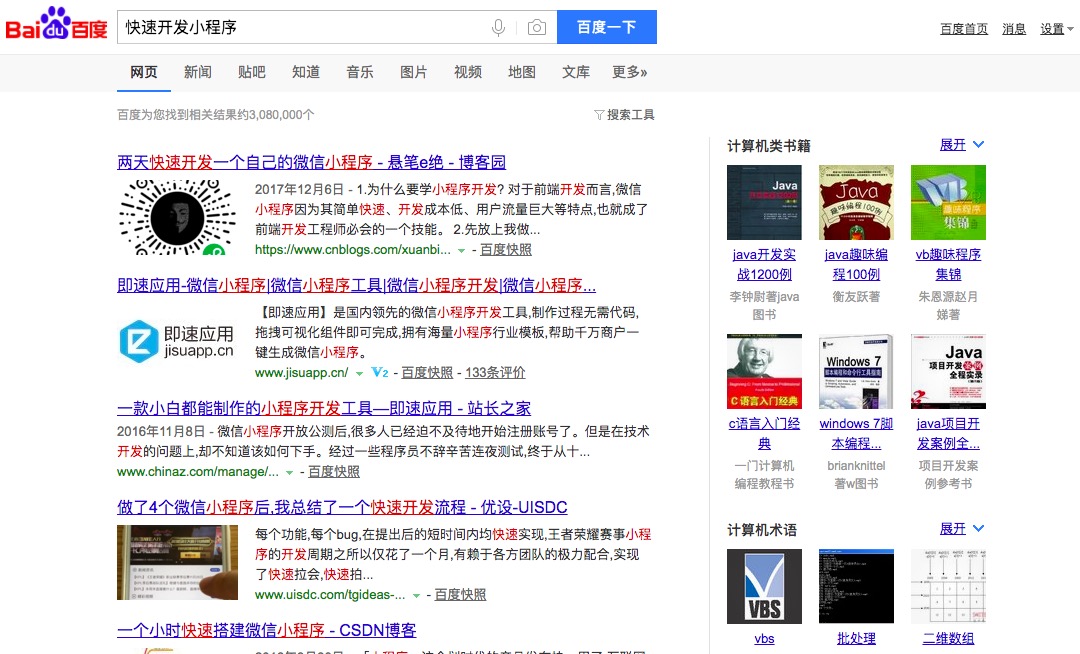This screenshot has width=1080, height=654.
Task: Open the 更多» search categories
Action: (x=630, y=72)
